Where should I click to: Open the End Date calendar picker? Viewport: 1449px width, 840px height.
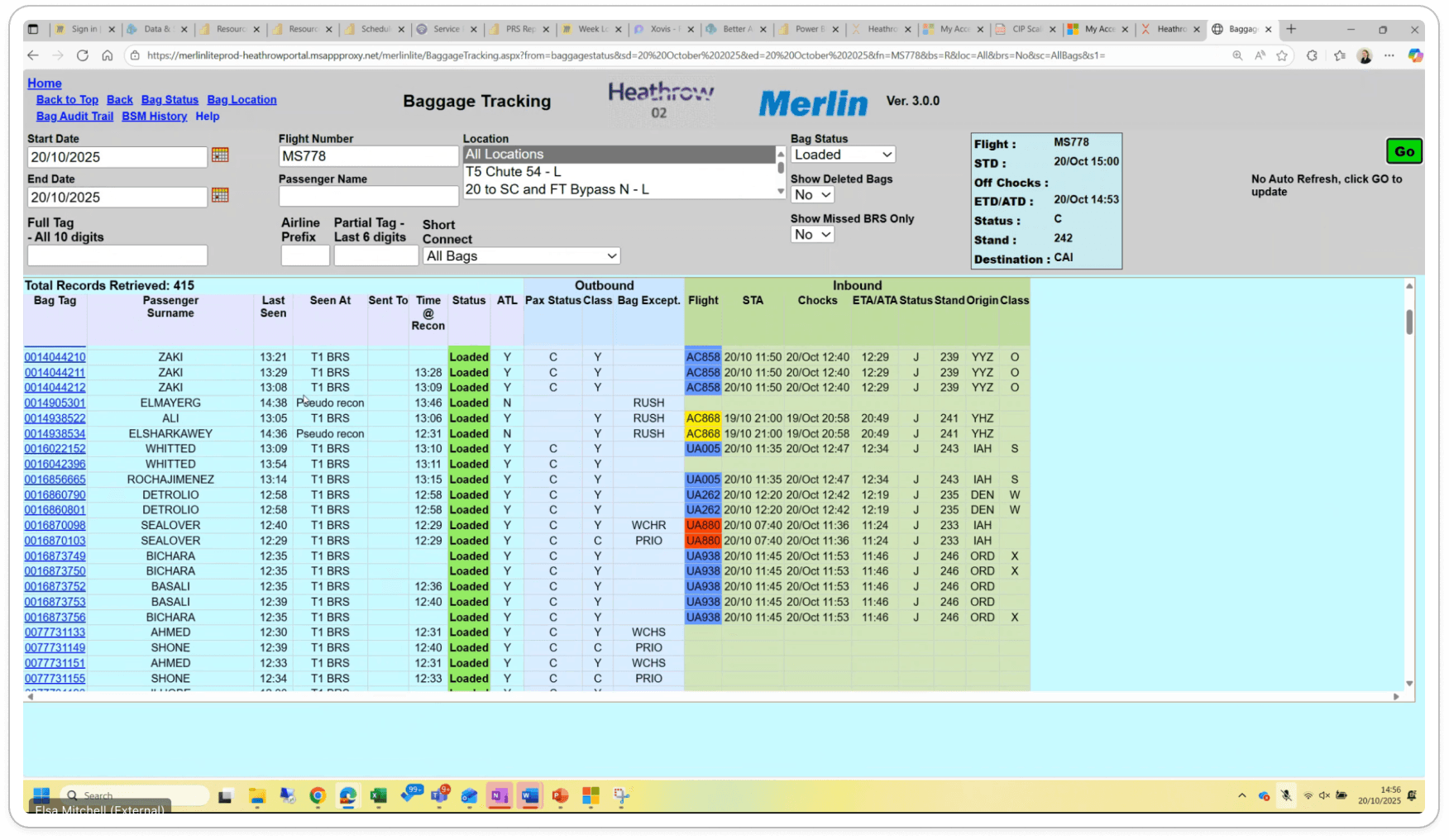(x=220, y=195)
